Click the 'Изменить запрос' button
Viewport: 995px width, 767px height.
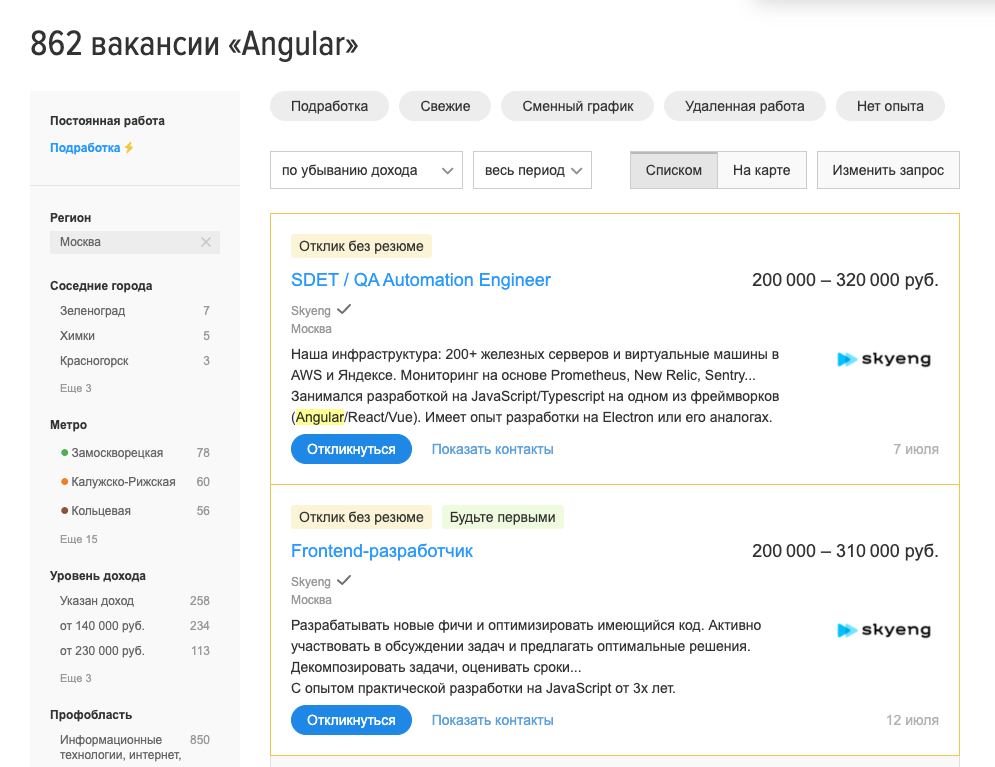tap(888, 170)
